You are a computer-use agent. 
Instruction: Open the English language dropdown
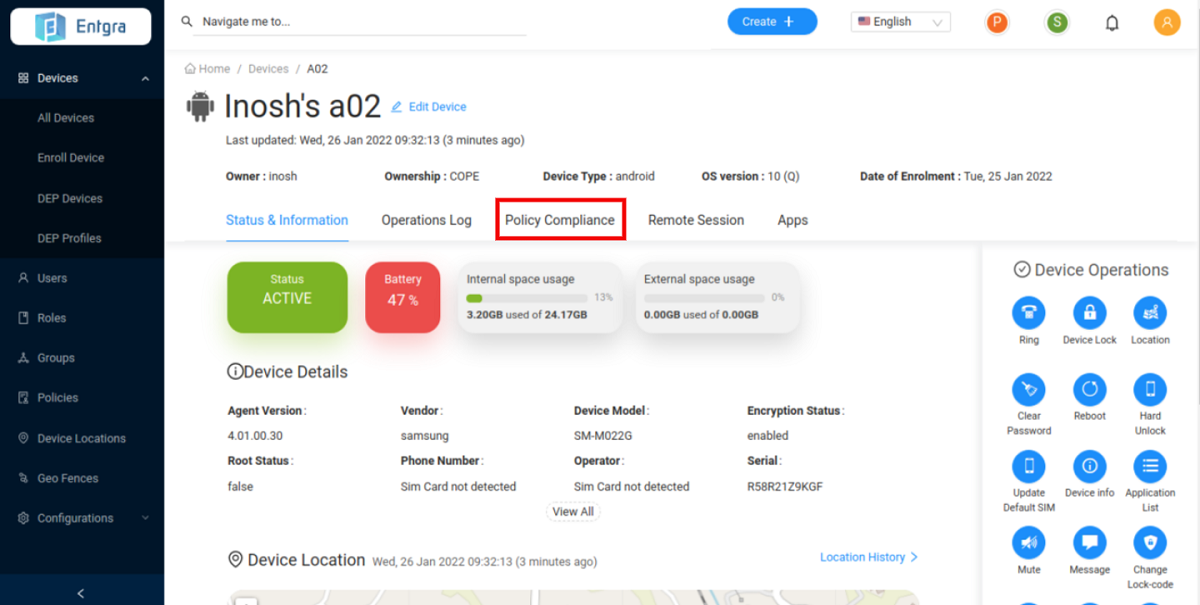[x=900, y=22]
